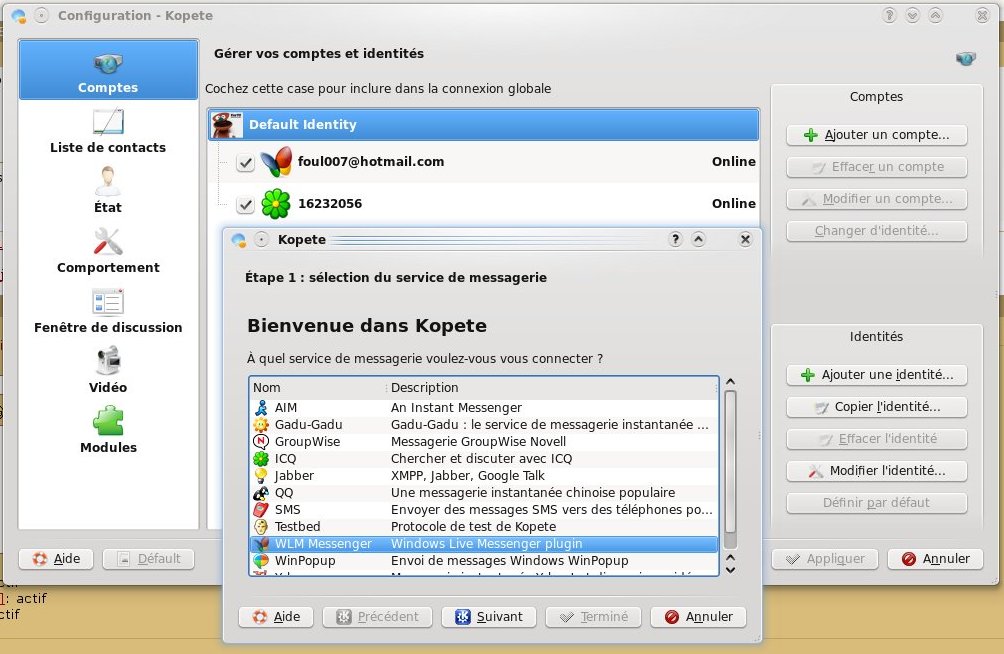1004x654 pixels.
Task: Select the foul007@hotmail.com account name
Action: pos(371,161)
